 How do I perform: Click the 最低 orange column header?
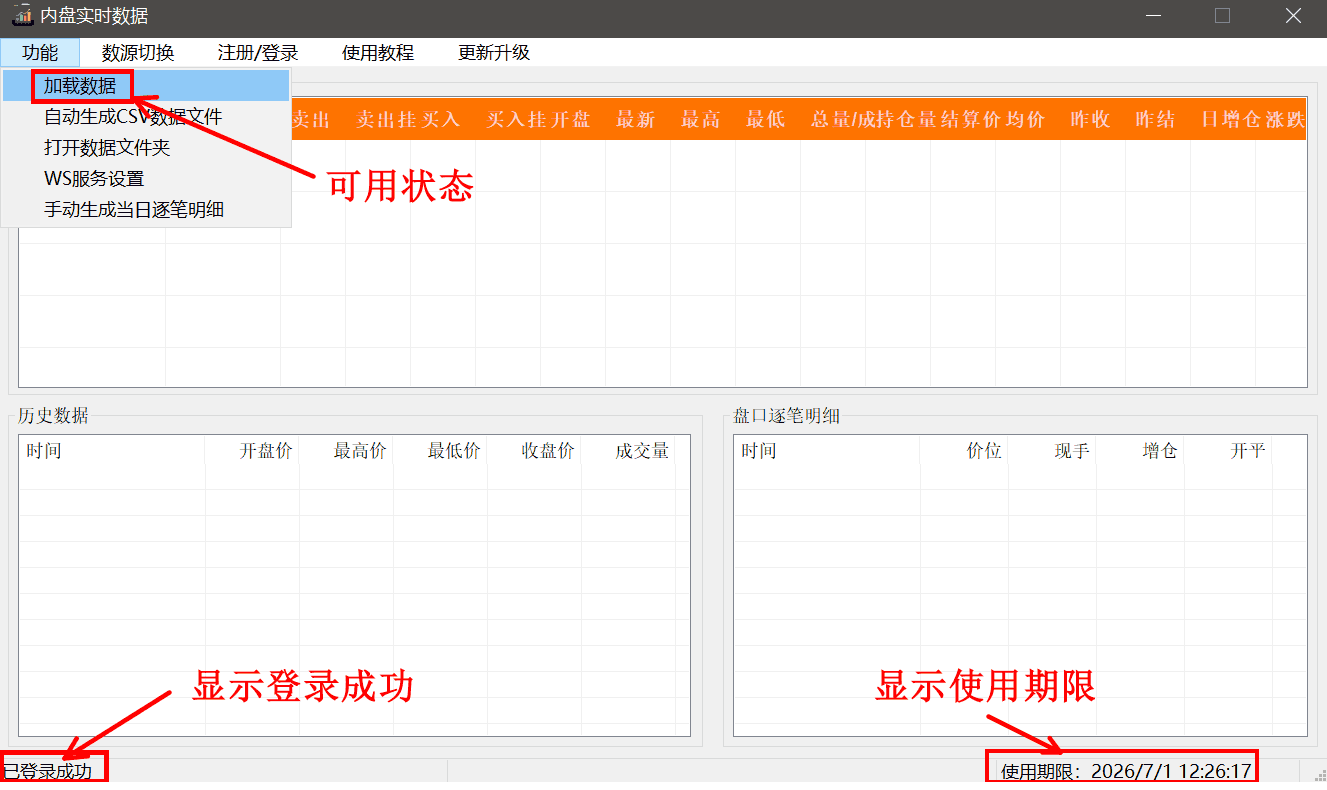click(765, 120)
